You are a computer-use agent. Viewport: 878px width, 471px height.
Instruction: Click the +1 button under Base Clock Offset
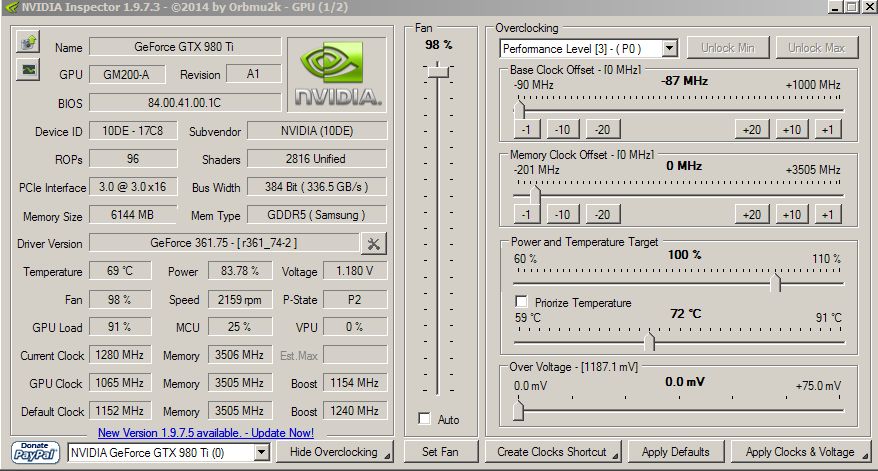click(x=828, y=130)
